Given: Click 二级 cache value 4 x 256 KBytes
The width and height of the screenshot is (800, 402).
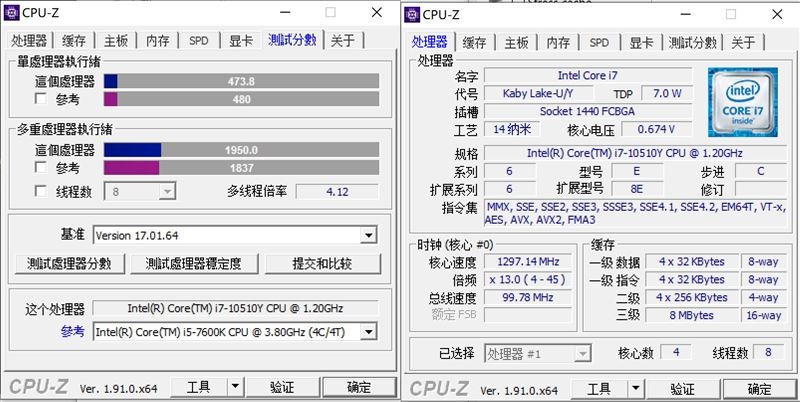Looking at the screenshot, I should tap(691, 297).
